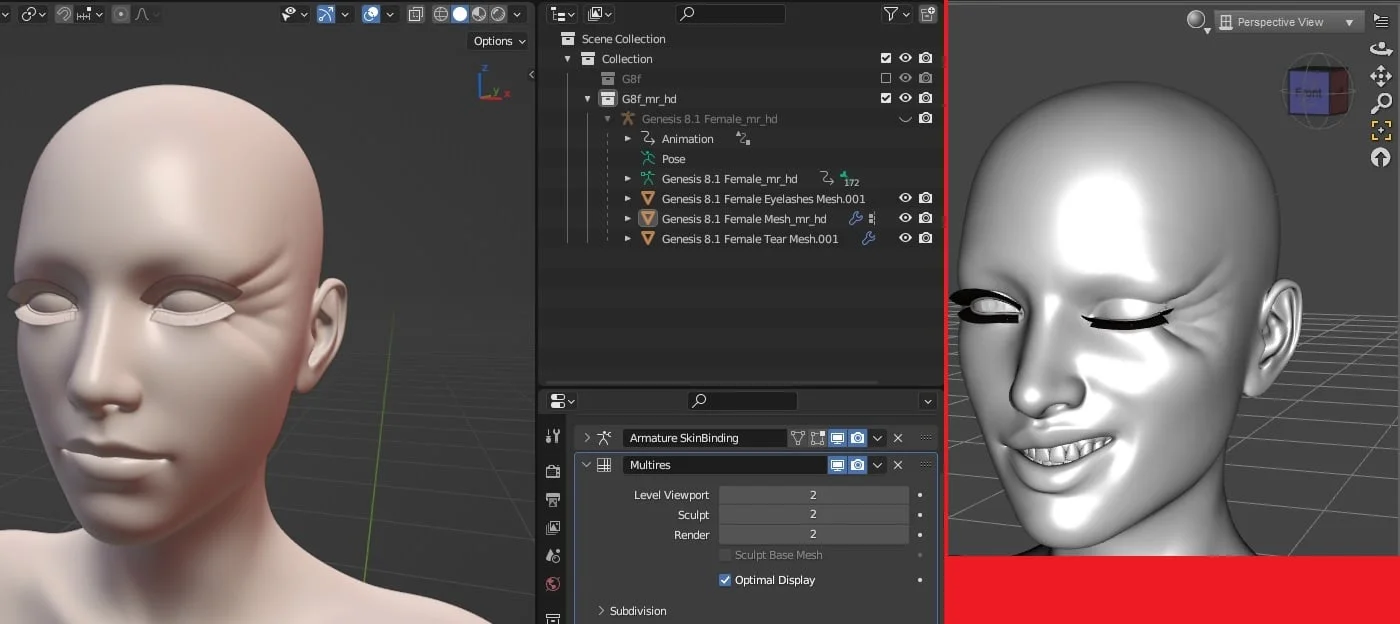Click the wrench icon beside Genesis Tear Mesh.001
1400x624 pixels.
[x=869, y=237]
